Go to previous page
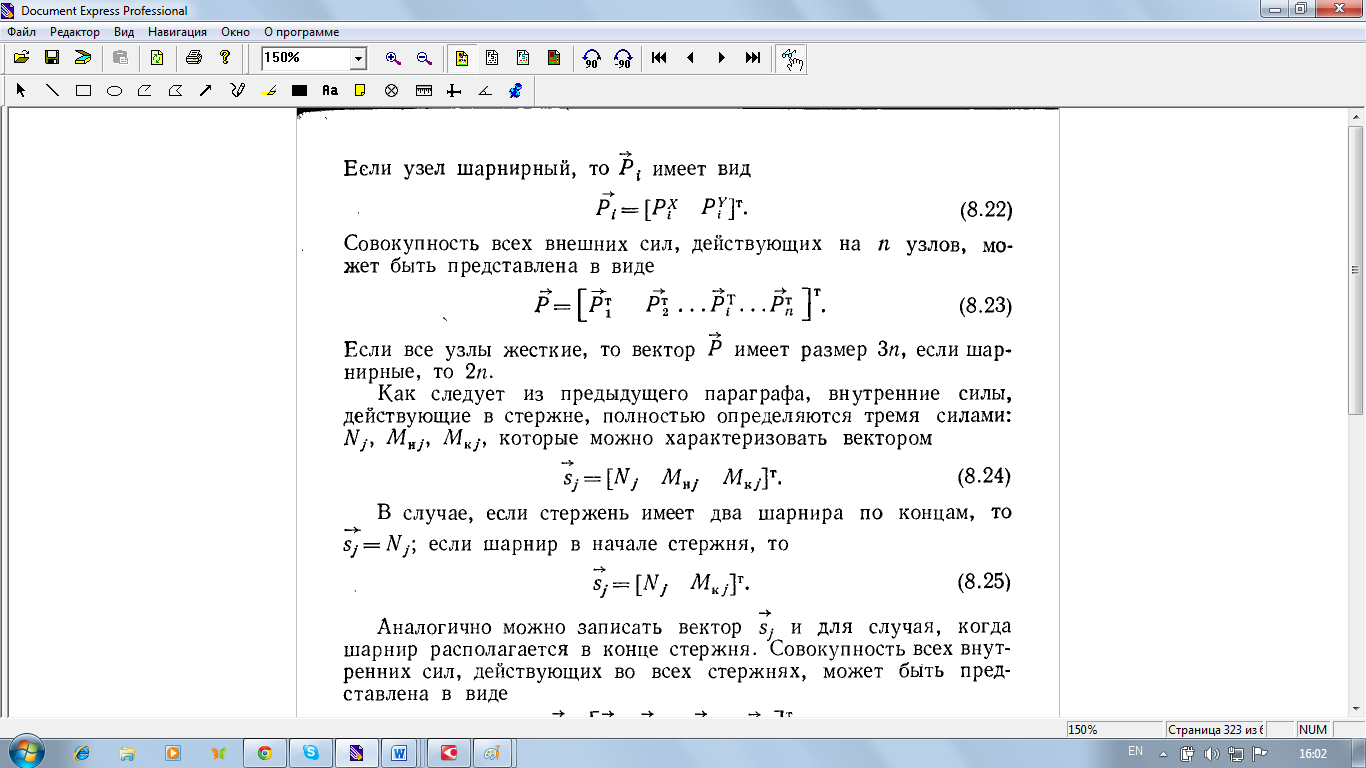Viewport: 1366px width, 768px height. (690, 58)
